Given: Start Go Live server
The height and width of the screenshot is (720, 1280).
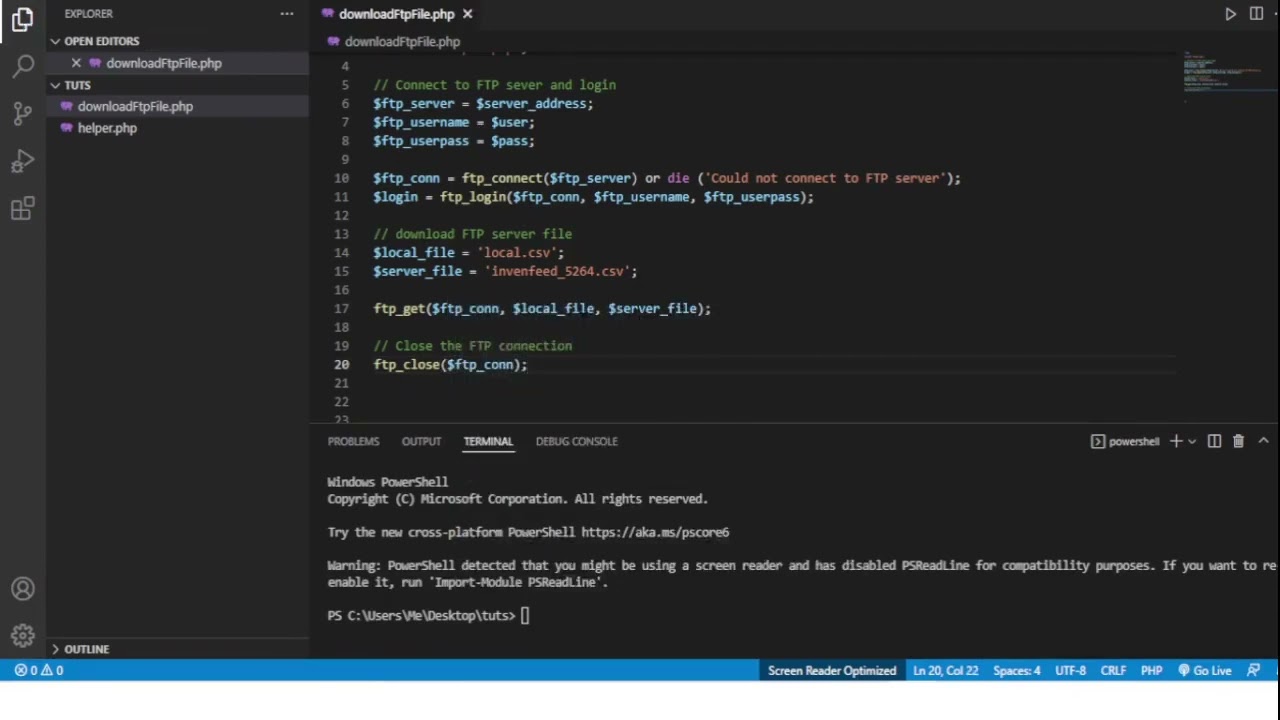Looking at the screenshot, I should point(1204,670).
